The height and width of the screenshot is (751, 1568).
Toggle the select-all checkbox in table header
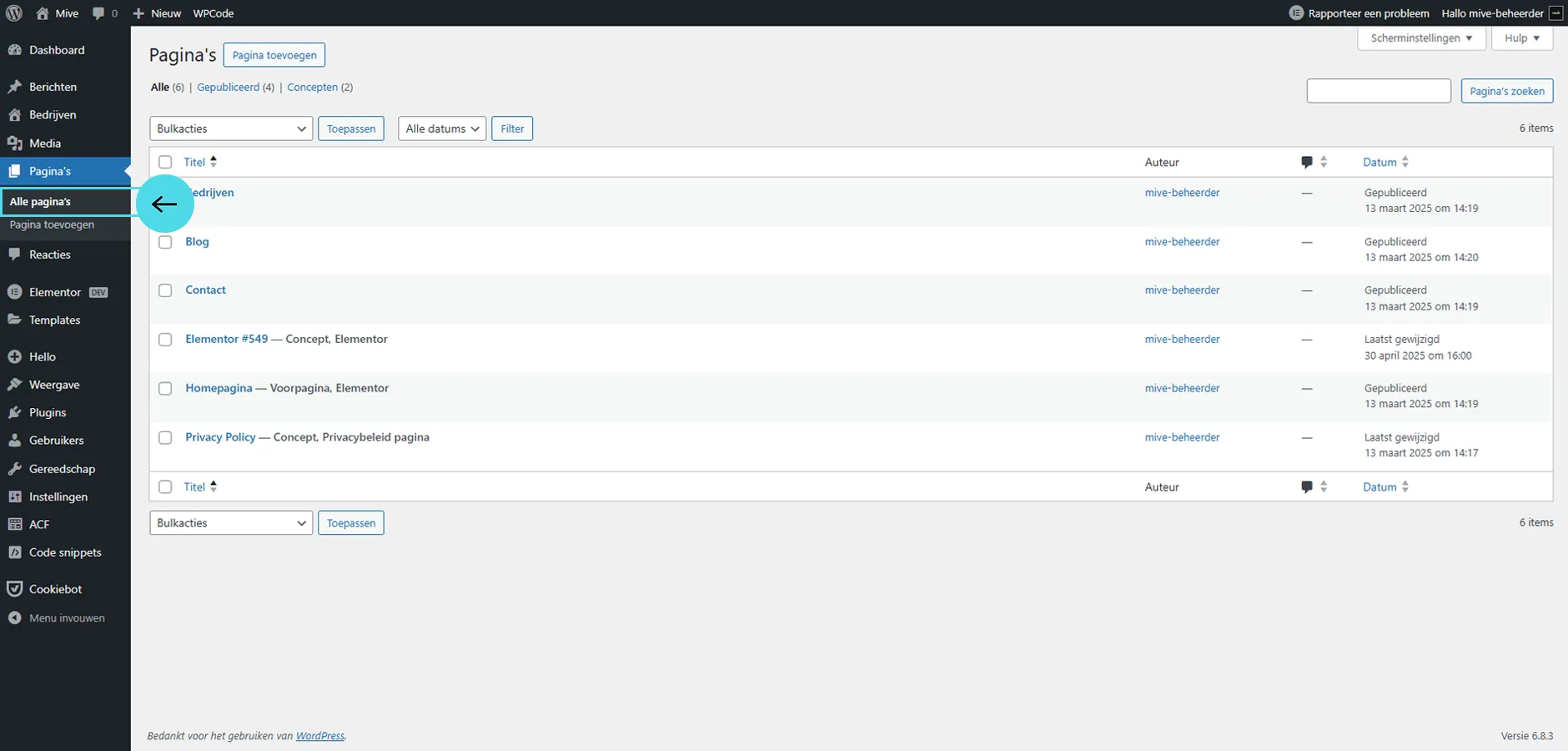[x=165, y=162]
